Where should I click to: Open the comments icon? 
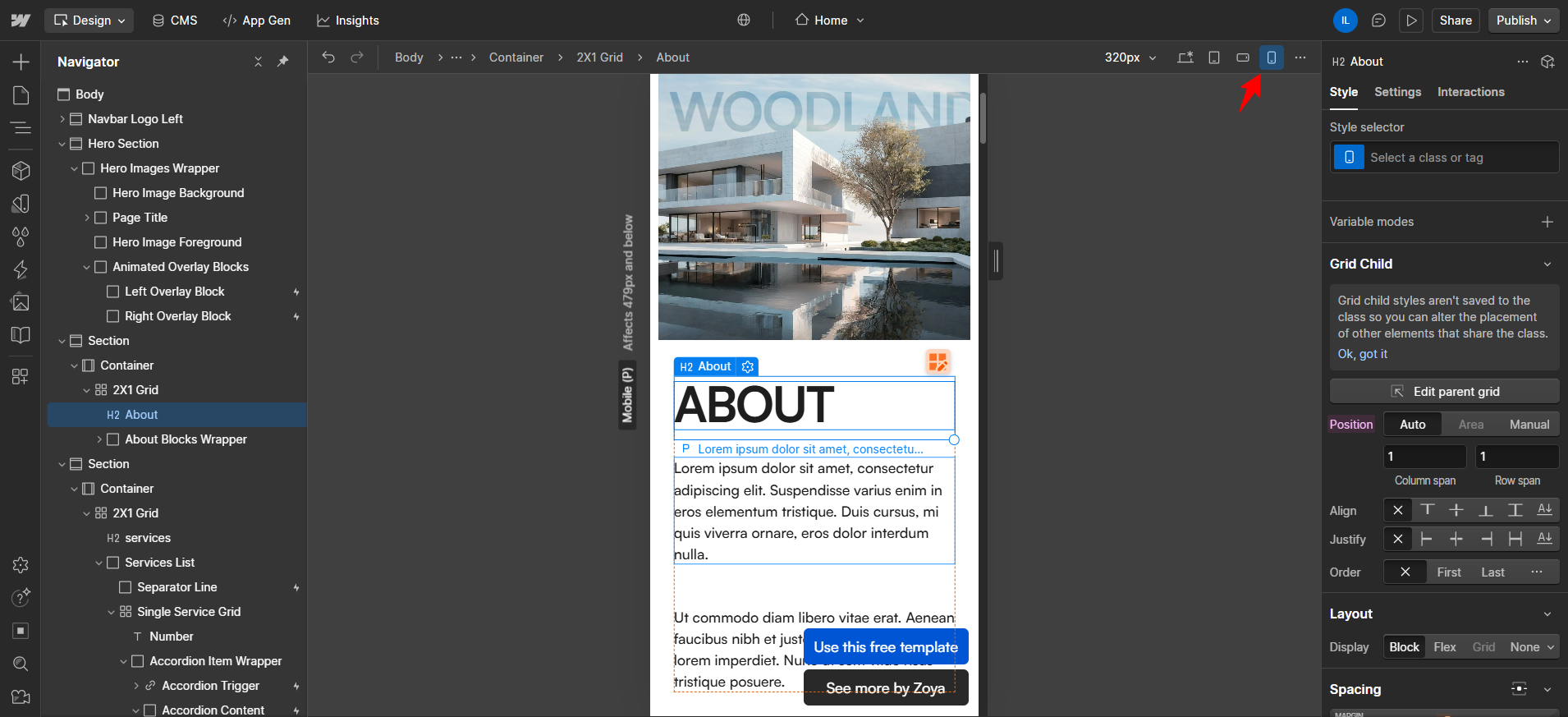pos(1378,21)
